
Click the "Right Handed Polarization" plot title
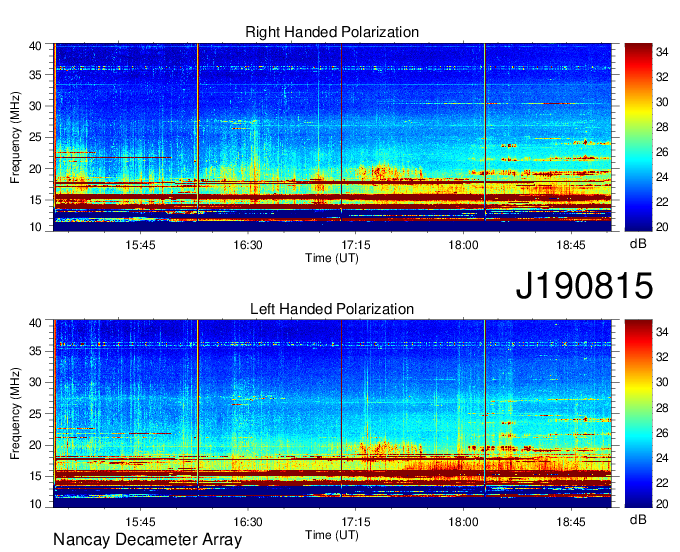point(332,32)
